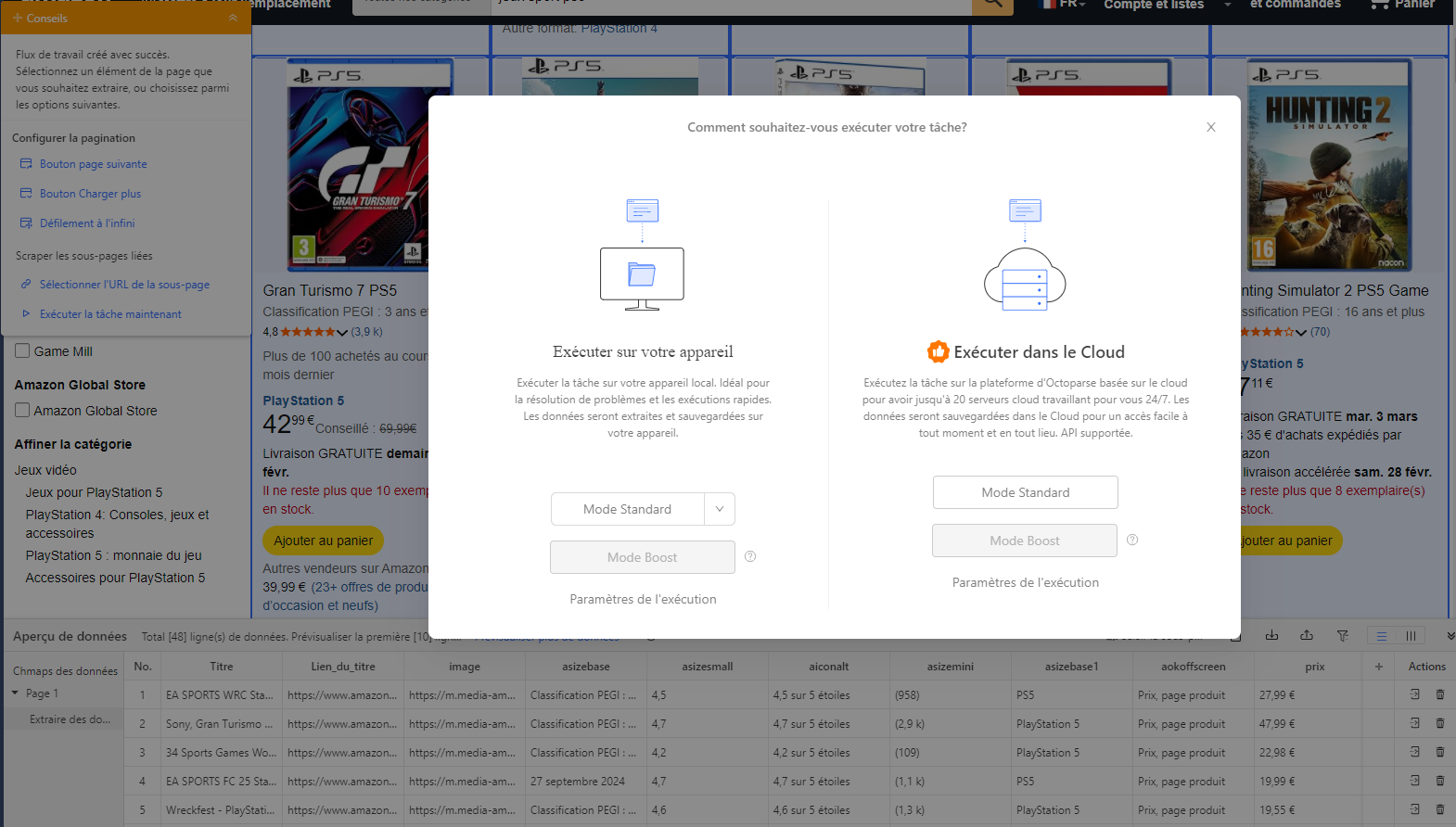Select price cell 22,98 €
The height and width of the screenshot is (827, 1456).
point(1309,753)
